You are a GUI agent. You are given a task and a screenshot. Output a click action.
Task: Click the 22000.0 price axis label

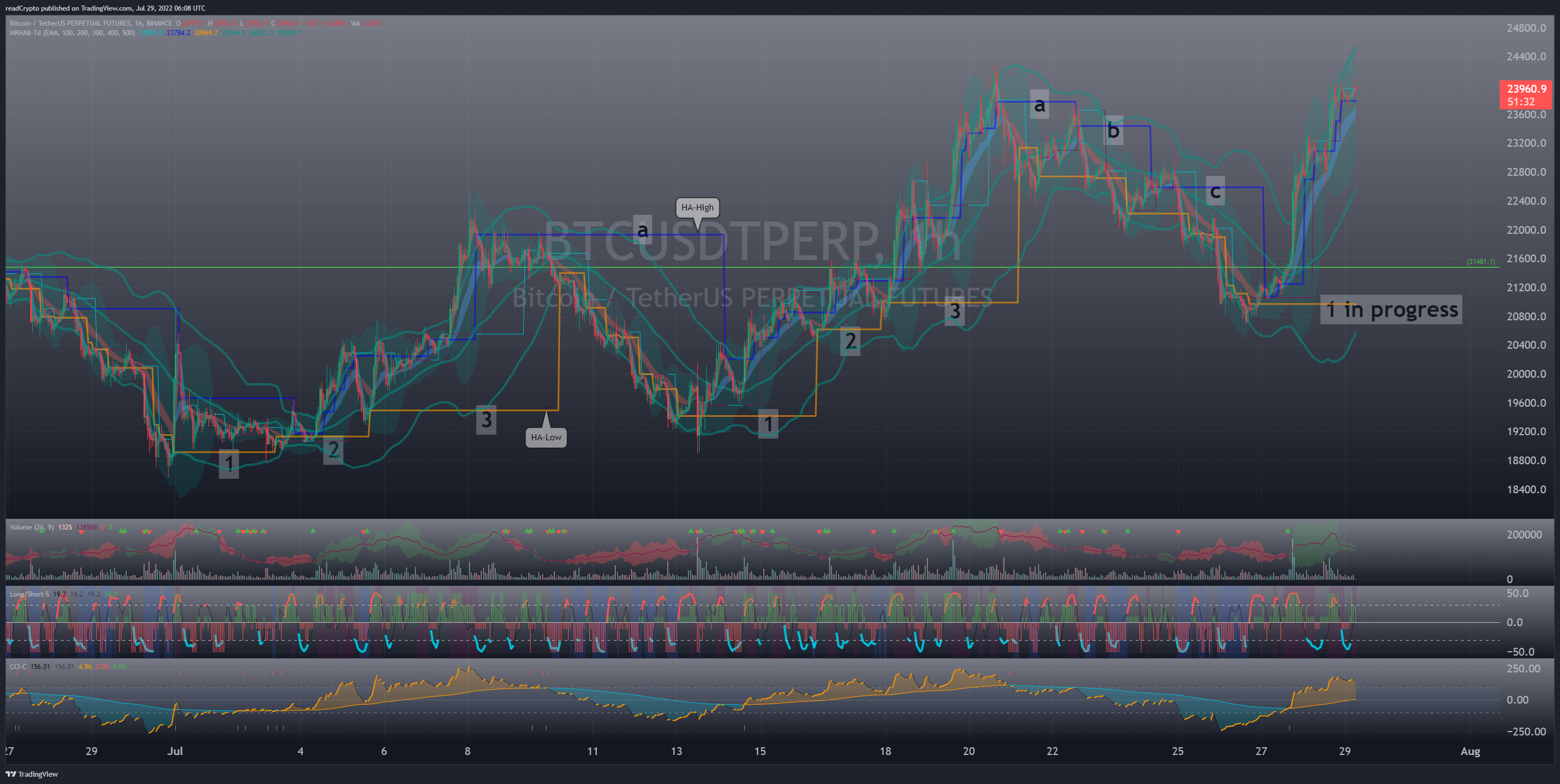click(1526, 230)
